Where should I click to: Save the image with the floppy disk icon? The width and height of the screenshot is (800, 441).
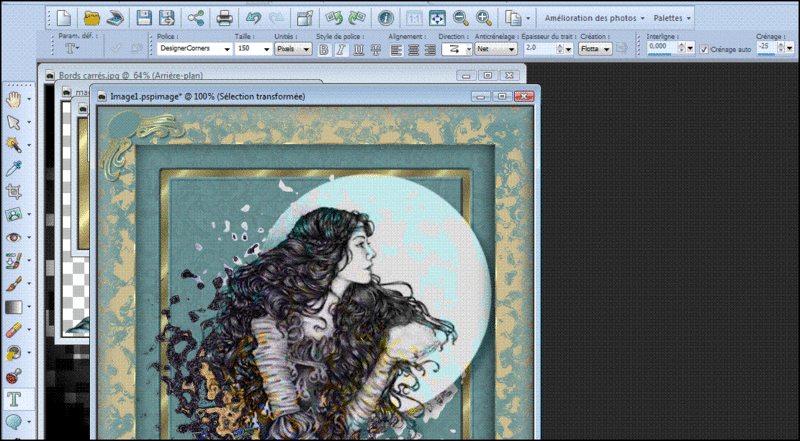(x=144, y=18)
